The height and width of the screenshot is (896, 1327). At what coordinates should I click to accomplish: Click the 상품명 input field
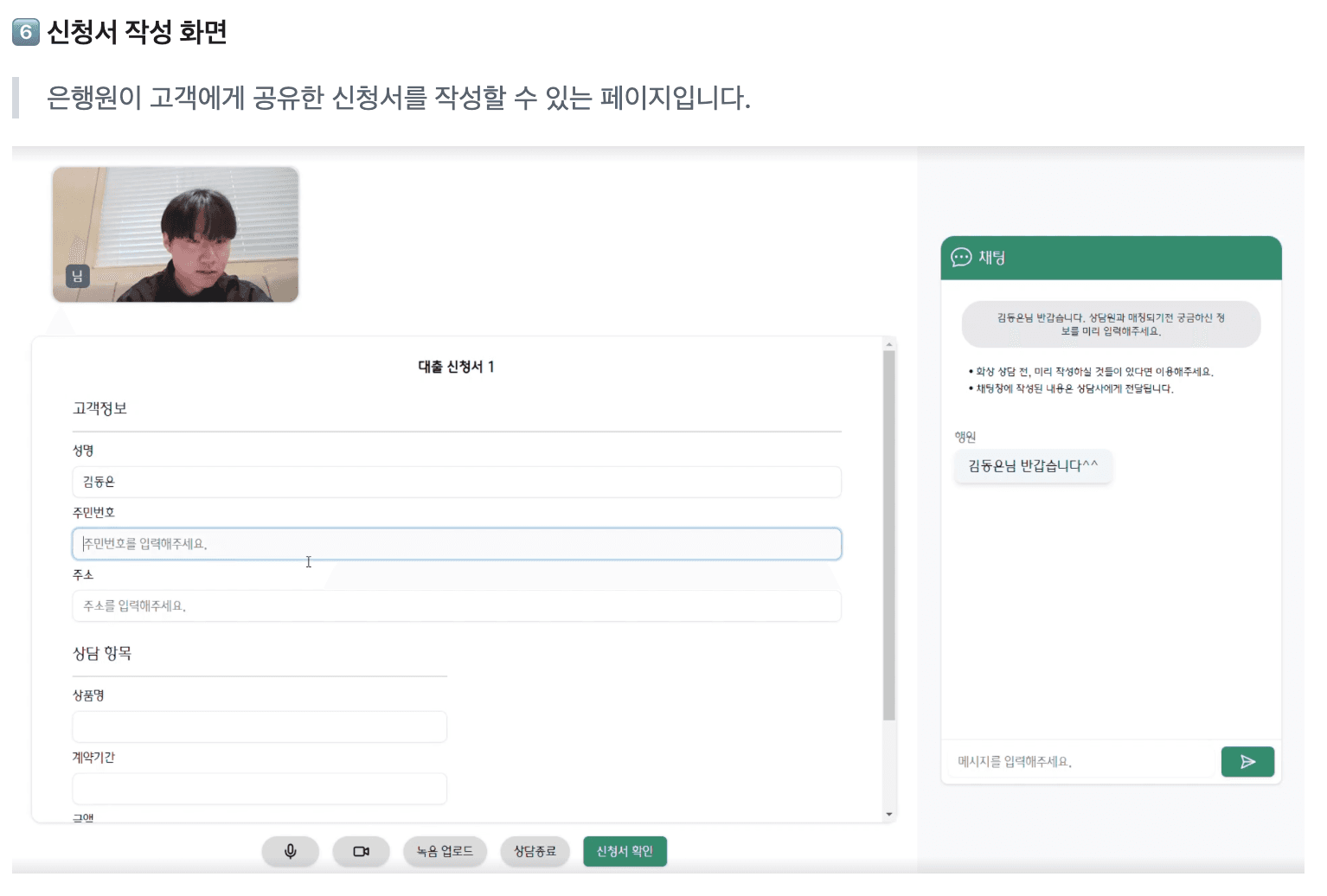coord(259,726)
